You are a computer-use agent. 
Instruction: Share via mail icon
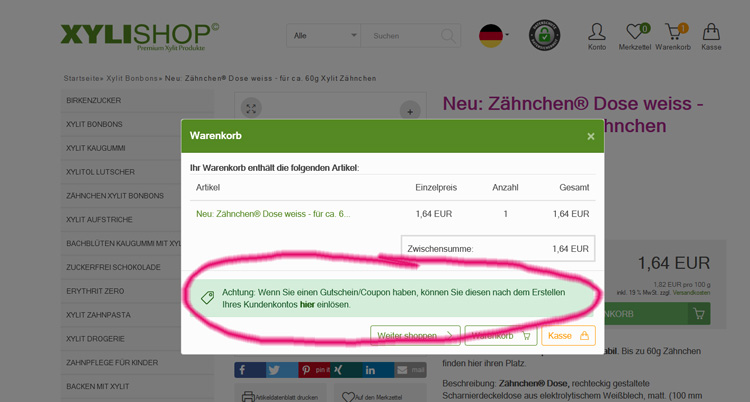click(x=410, y=370)
